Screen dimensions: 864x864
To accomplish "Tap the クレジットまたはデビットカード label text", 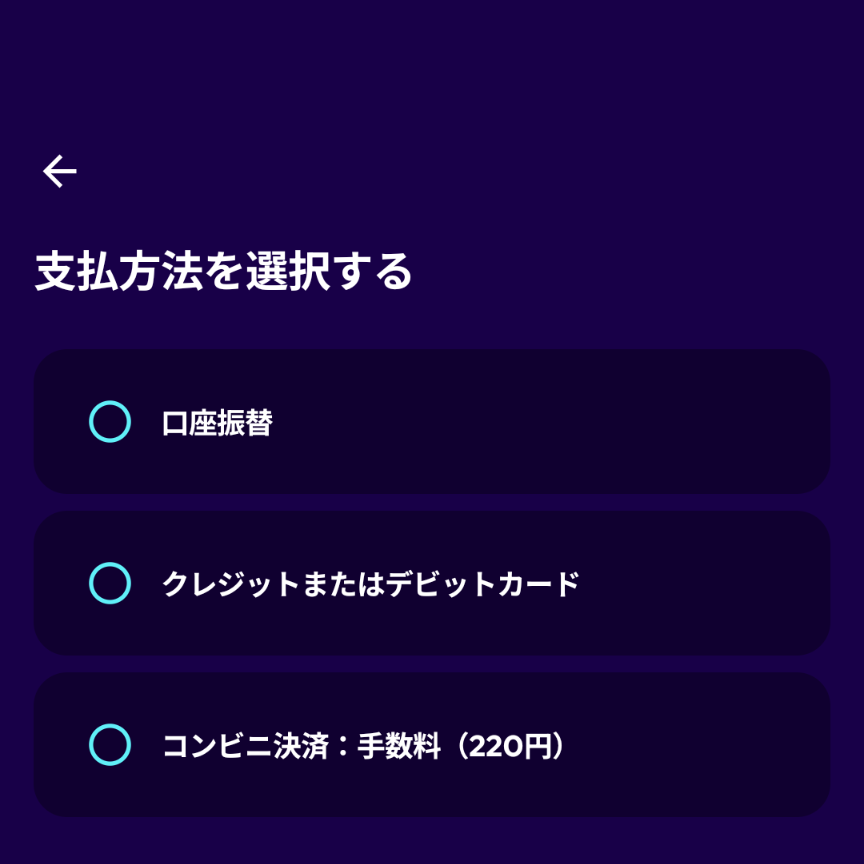I will pyautogui.click(x=370, y=584).
